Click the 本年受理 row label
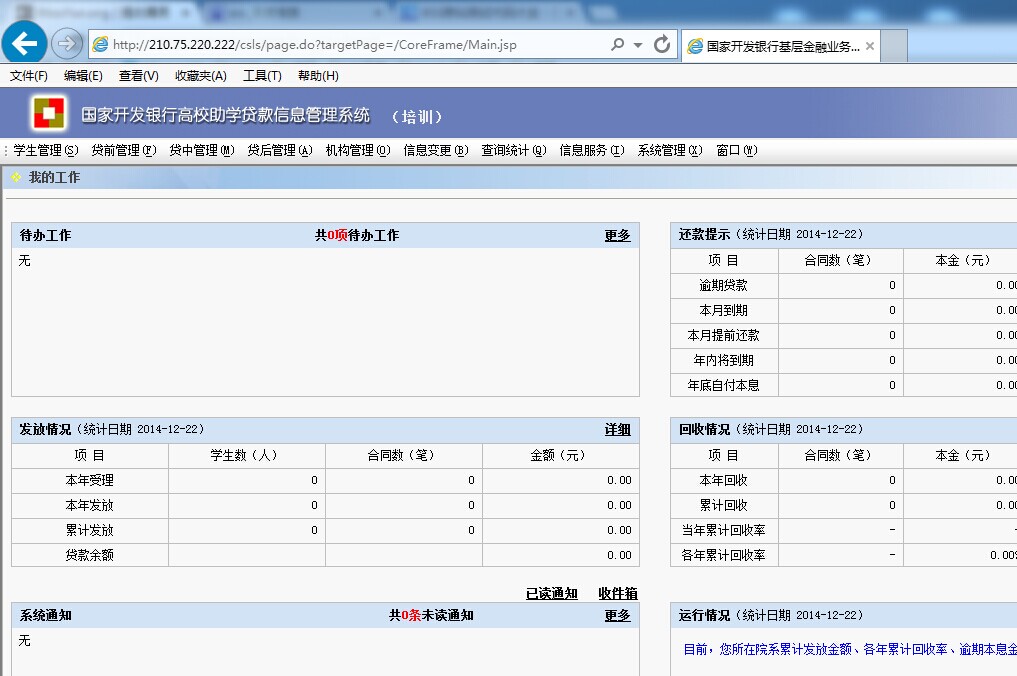This screenshot has width=1017, height=676. tap(90, 481)
